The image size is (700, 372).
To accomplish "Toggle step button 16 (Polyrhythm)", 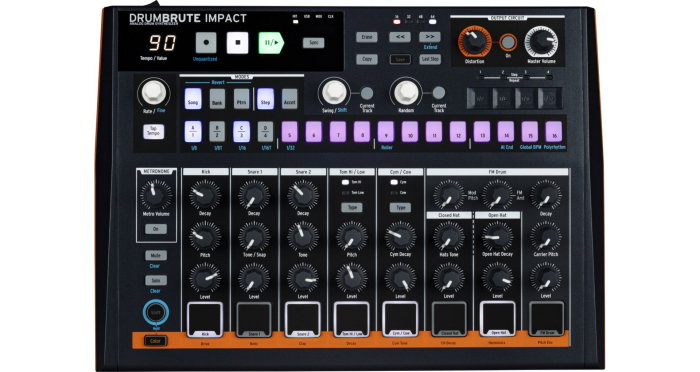I will click(554, 132).
